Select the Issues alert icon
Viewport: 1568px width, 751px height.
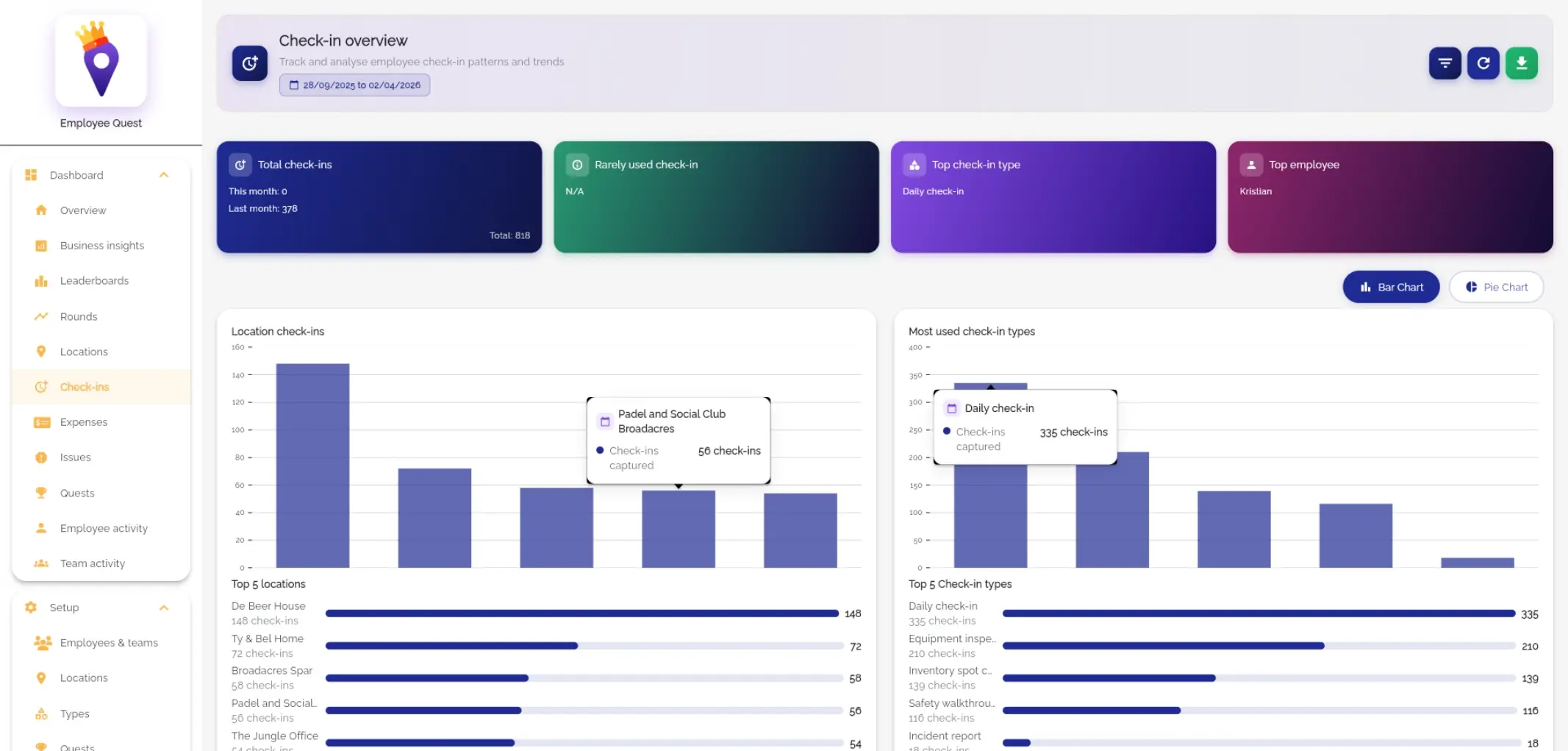click(42, 457)
